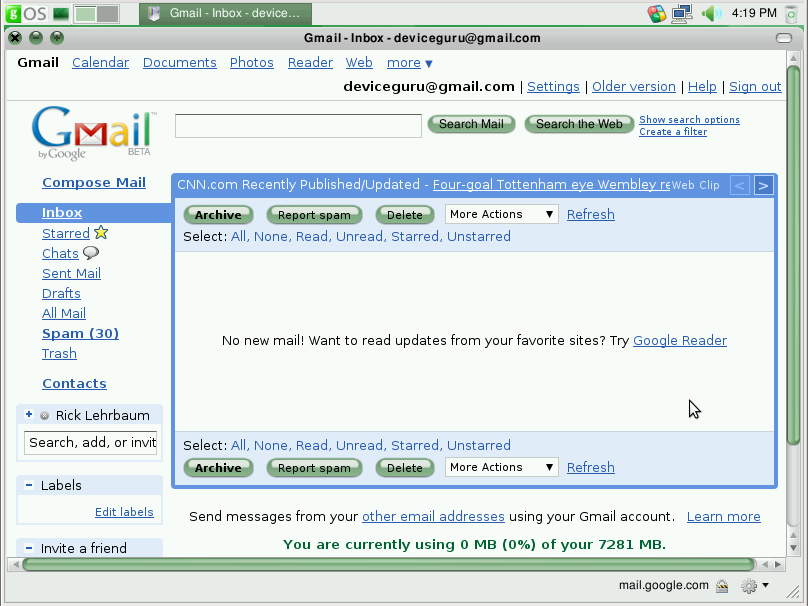This screenshot has width=808, height=606.
Task: Open the dropdown arrow beside the status bar gear
Action: pos(765,585)
